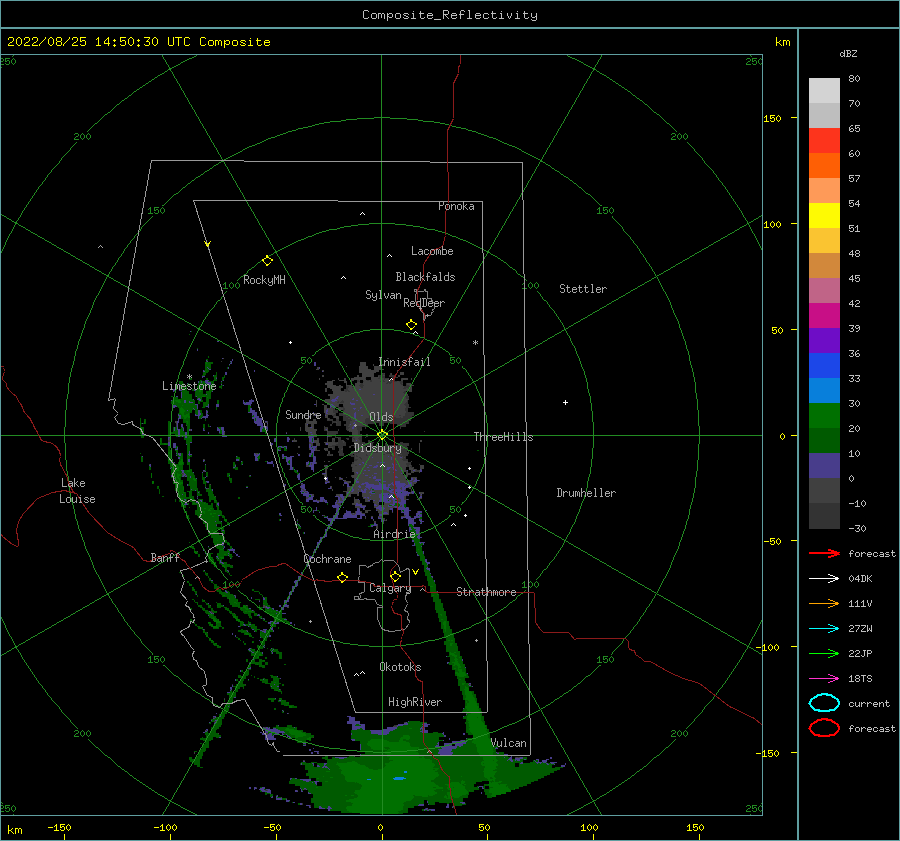The height and width of the screenshot is (841, 900).
Task: Click the 80 dBZ white color swatch
Action: click(824, 91)
